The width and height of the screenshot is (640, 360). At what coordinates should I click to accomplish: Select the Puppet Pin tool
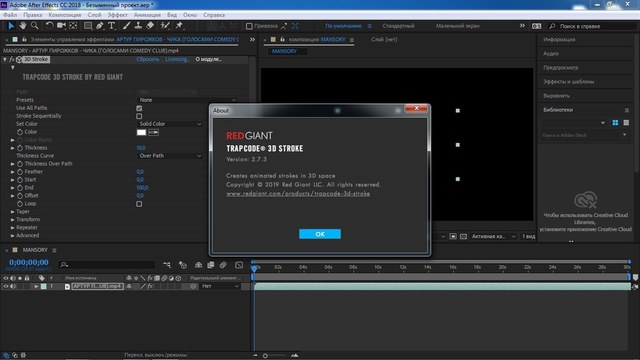pos(179,26)
